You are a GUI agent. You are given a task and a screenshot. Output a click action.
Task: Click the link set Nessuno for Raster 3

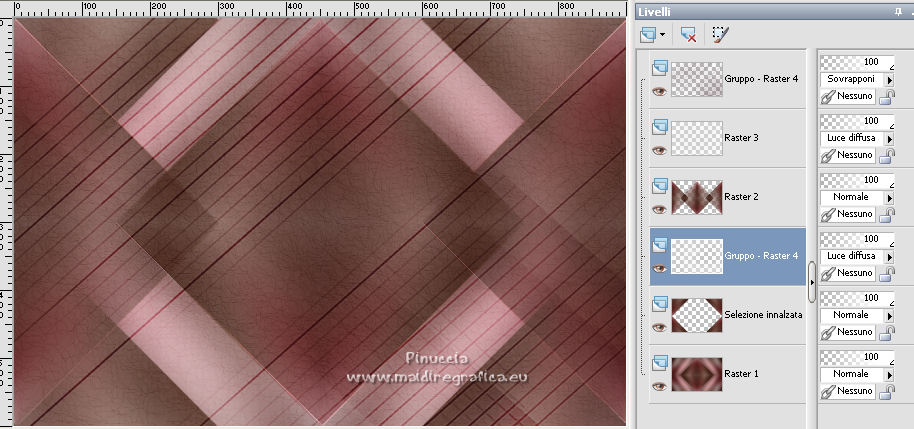(848, 155)
